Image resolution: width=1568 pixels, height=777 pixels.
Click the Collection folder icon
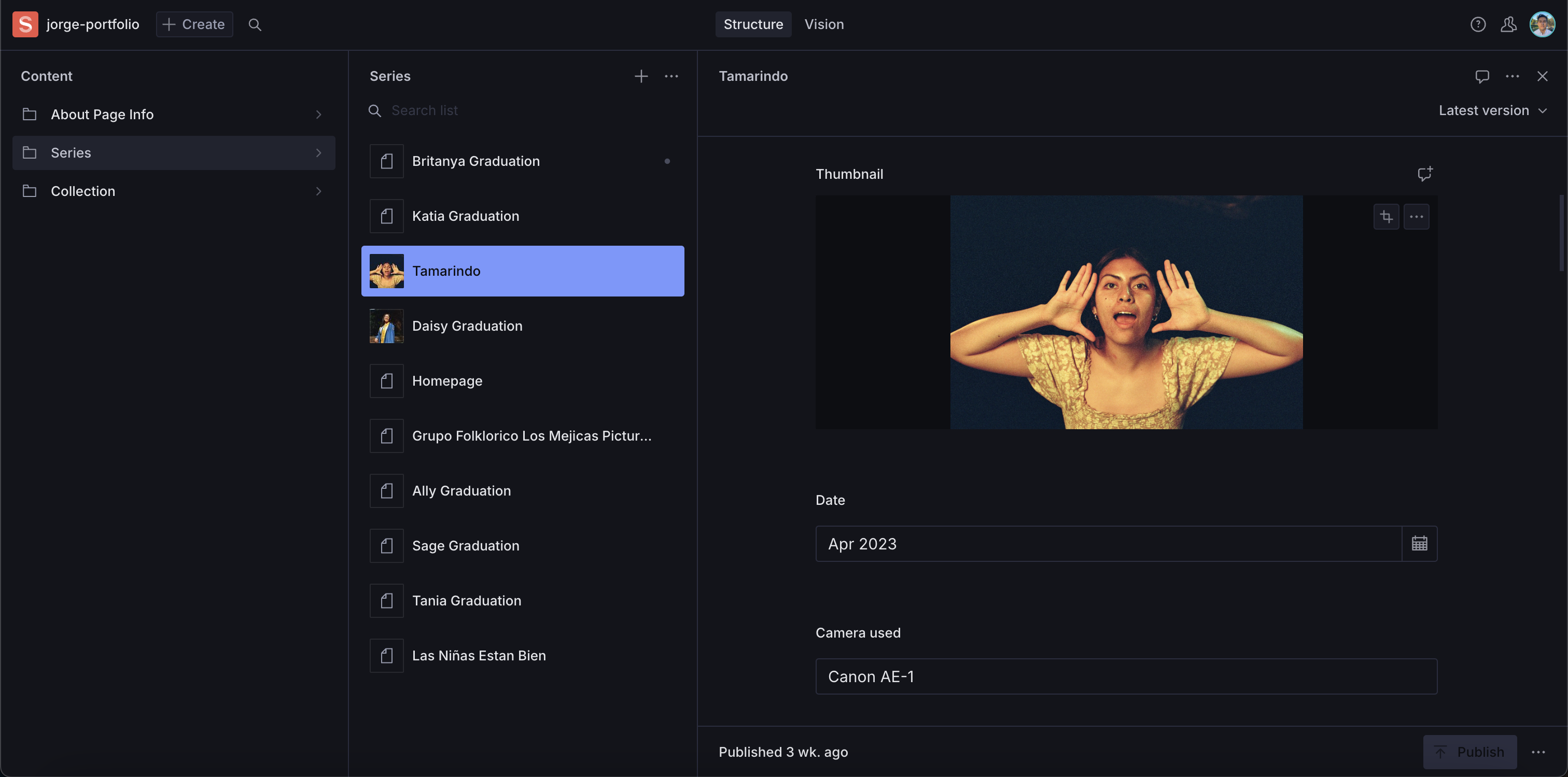[29, 191]
